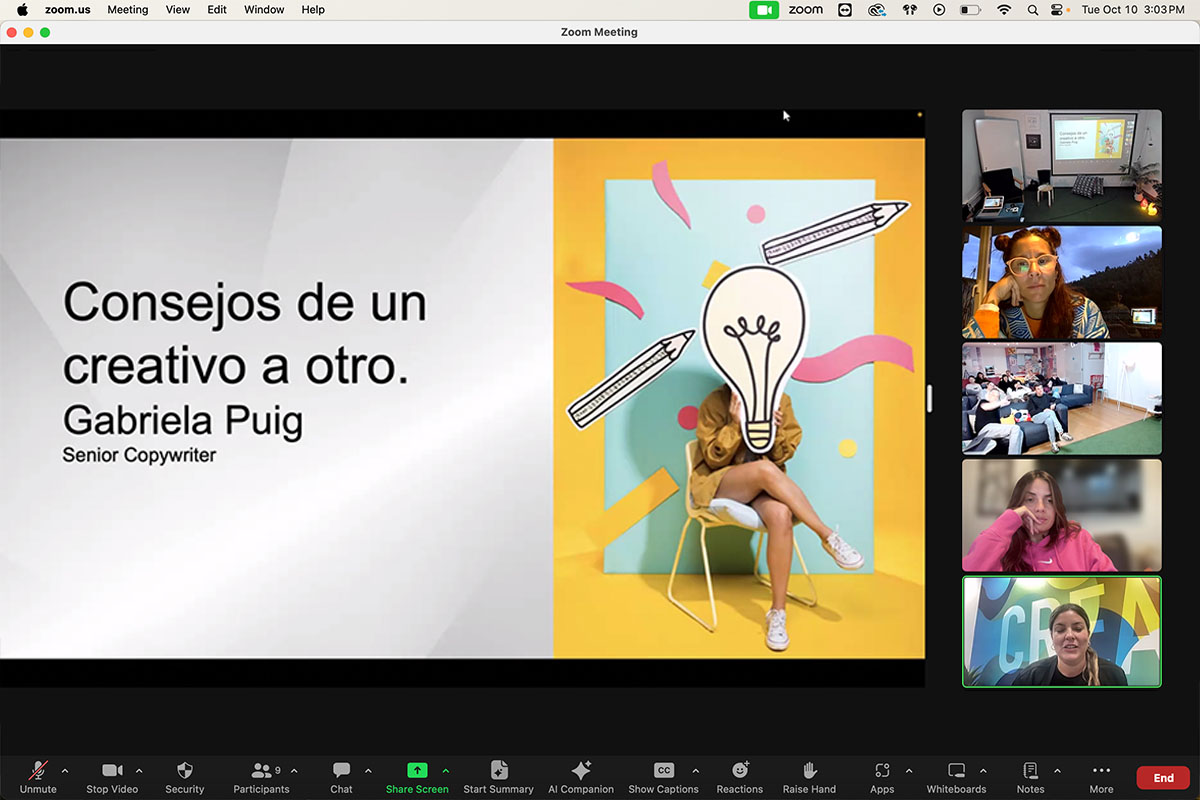Open the Security shield options

tap(184, 777)
